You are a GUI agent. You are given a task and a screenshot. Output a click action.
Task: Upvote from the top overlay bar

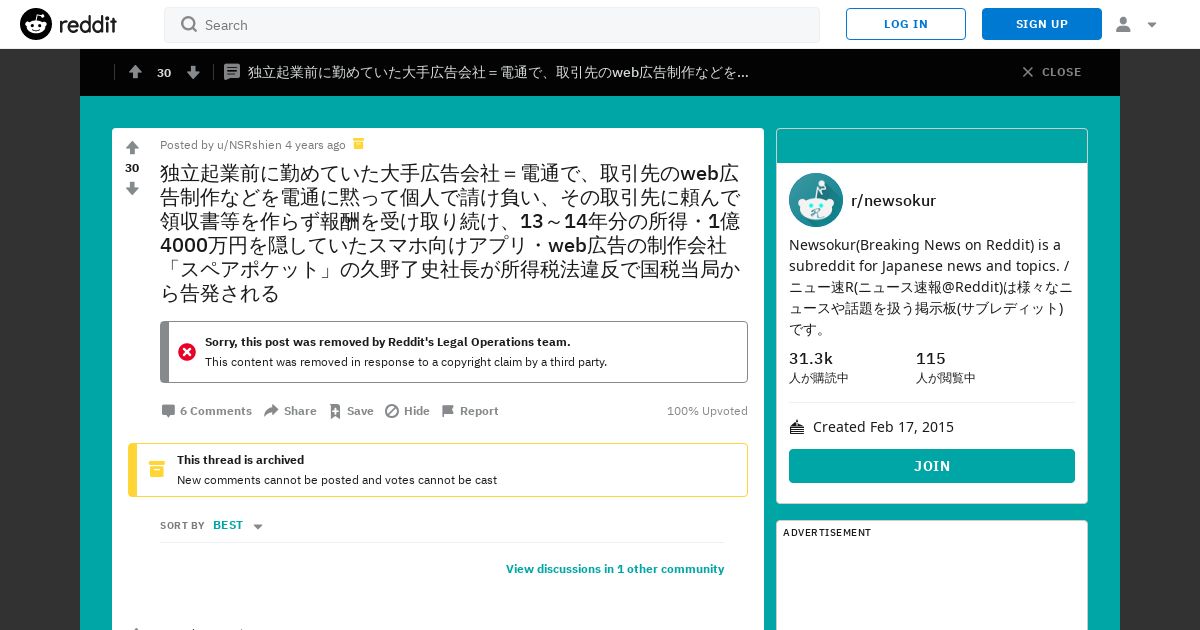(x=135, y=72)
